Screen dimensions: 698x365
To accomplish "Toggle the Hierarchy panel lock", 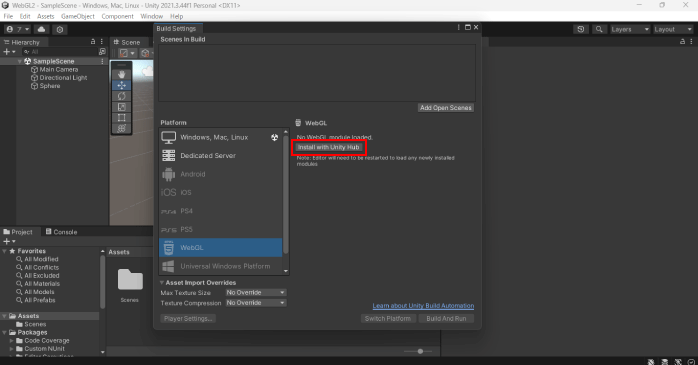I will [x=93, y=42].
